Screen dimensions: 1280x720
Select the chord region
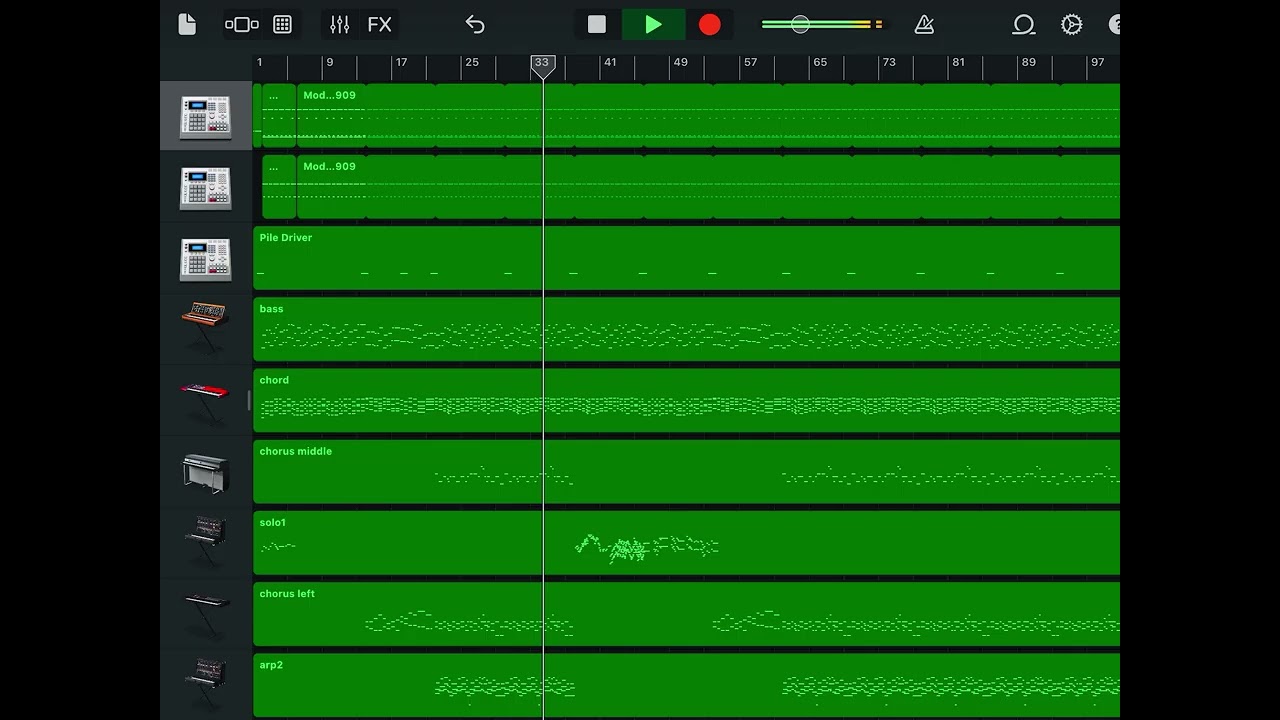point(686,400)
